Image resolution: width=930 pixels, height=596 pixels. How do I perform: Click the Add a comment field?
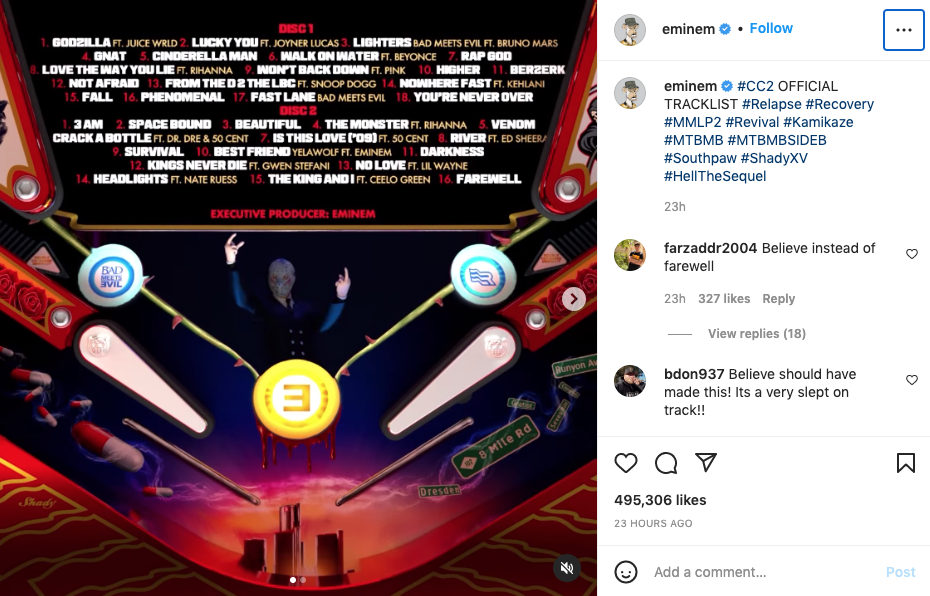(765, 572)
